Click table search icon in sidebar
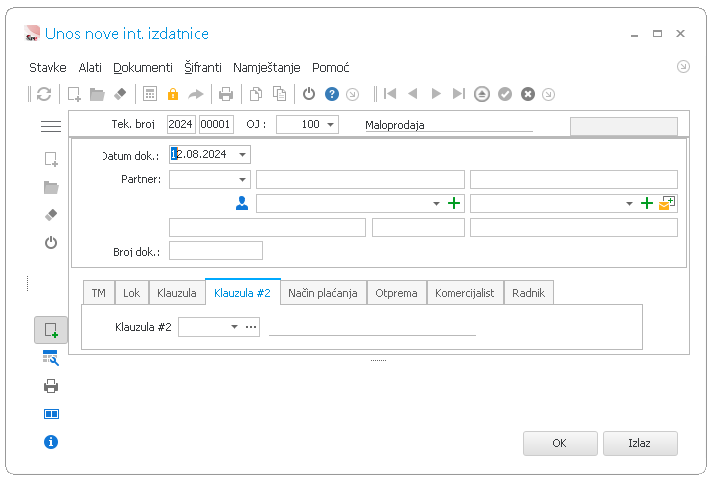Screen dimensions: 715x482 (x=51, y=358)
